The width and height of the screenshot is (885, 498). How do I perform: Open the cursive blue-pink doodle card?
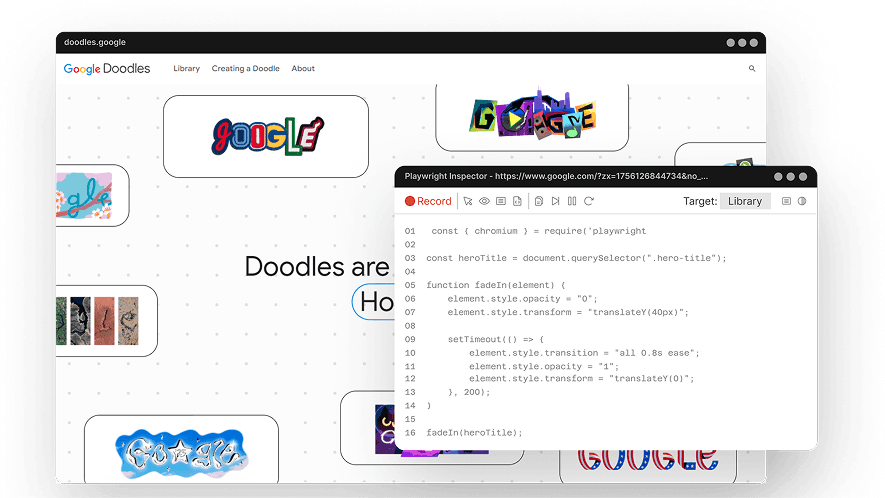click(x=93, y=195)
